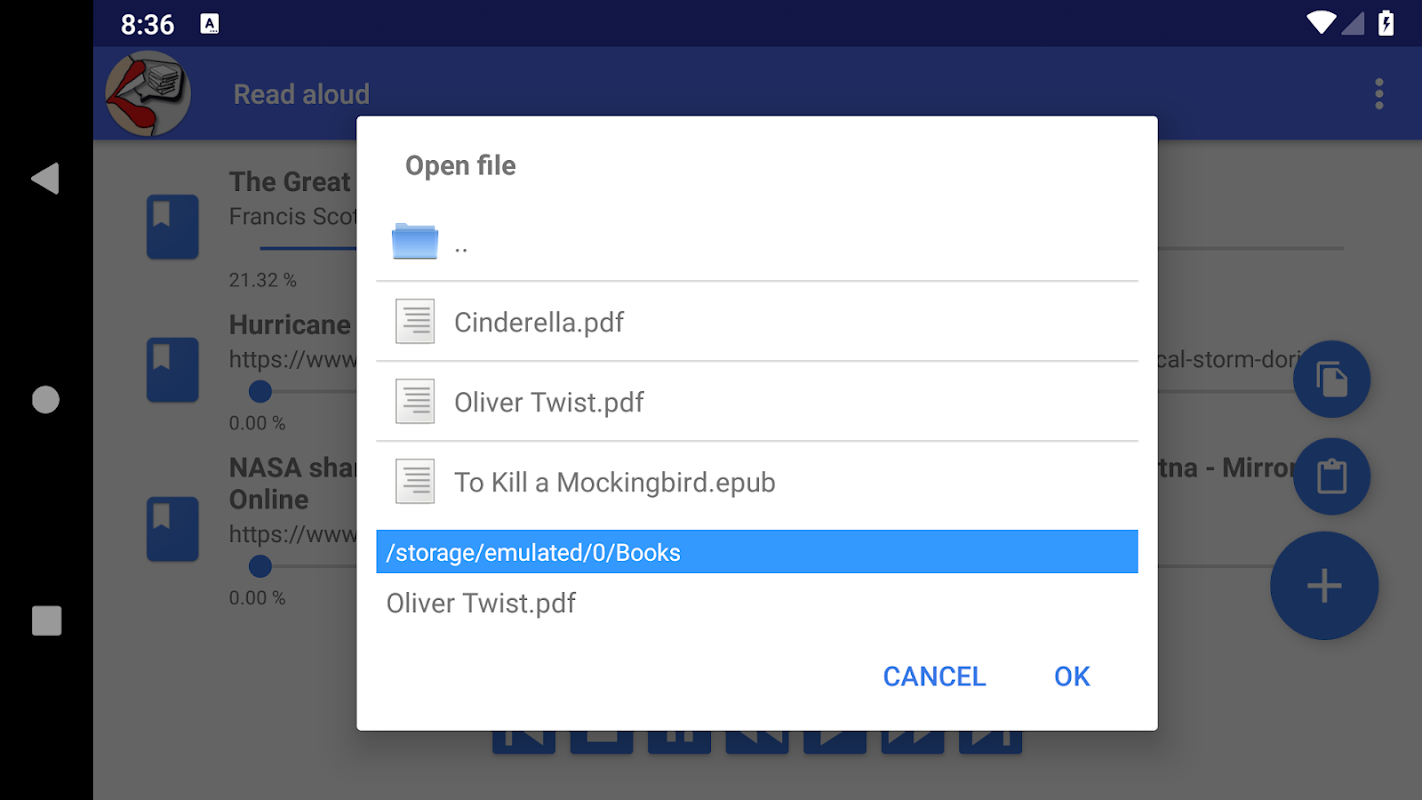Tap the NASA article bookmark icon

[x=173, y=528]
